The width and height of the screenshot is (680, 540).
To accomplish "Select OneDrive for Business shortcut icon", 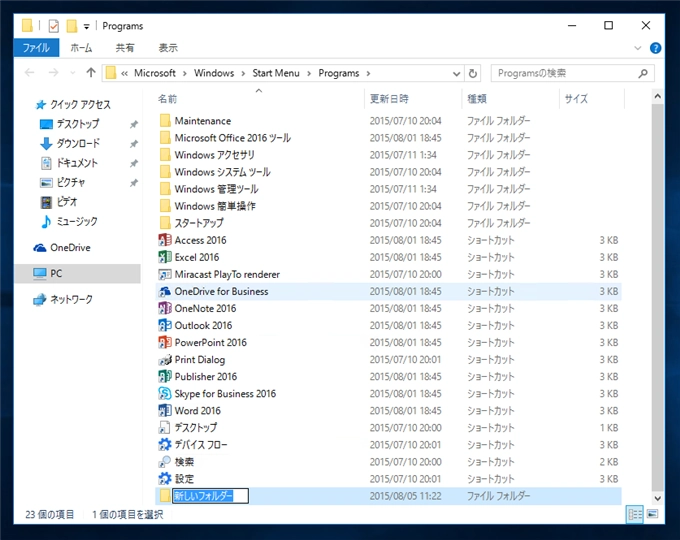I will click(x=165, y=291).
